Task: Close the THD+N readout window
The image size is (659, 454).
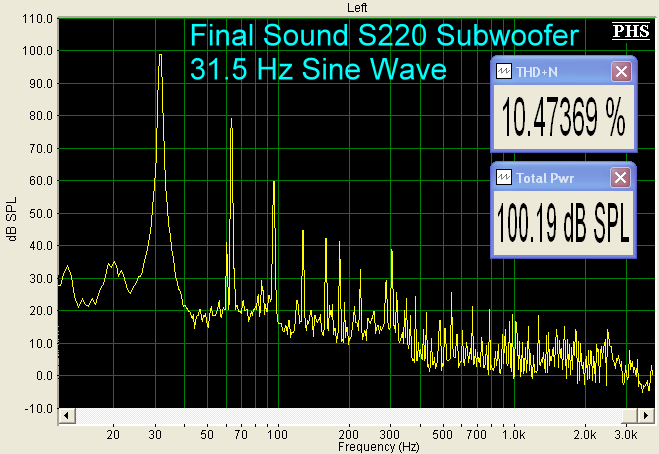Action: [x=621, y=72]
